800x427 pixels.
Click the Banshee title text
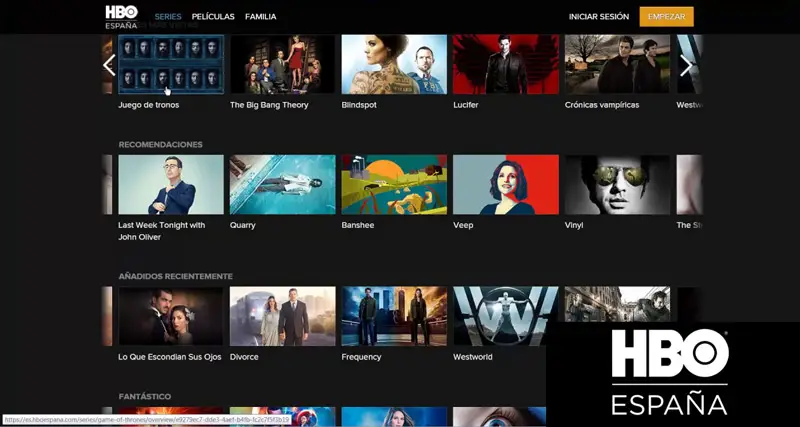(357, 225)
